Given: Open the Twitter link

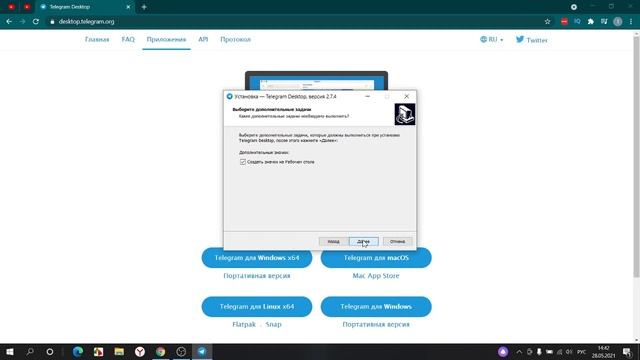Looking at the screenshot, I should click(531, 40).
